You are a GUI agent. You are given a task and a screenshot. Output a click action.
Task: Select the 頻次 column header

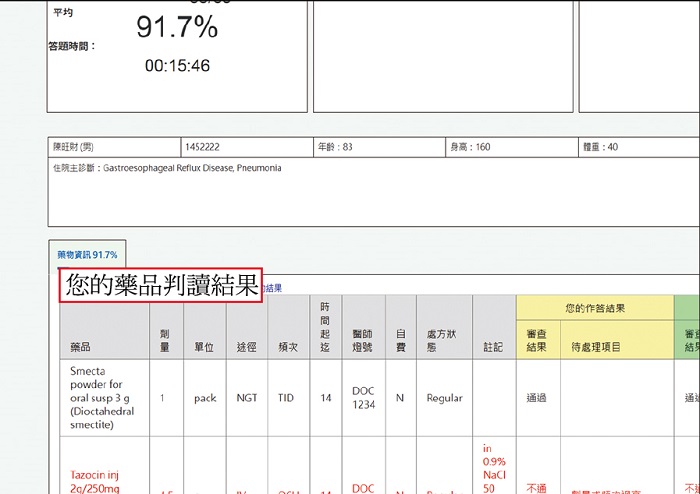(x=288, y=347)
